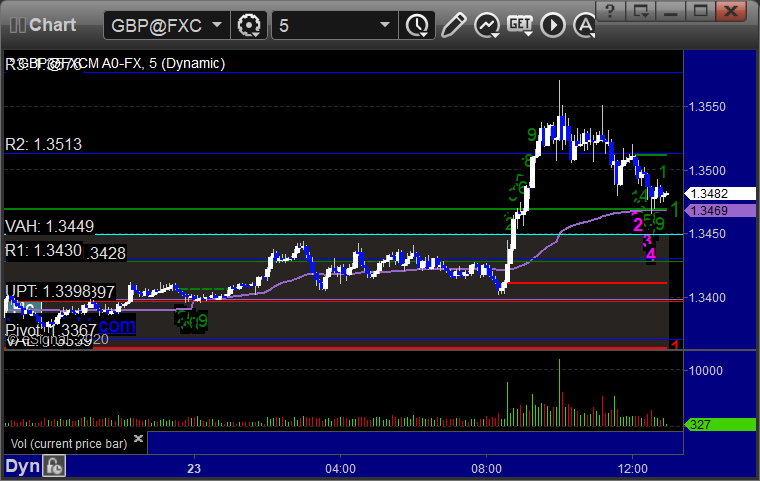Toggle the Dyn dynamic mode label
Viewport: 760px width, 481px height.
pyautogui.click(x=23, y=466)
